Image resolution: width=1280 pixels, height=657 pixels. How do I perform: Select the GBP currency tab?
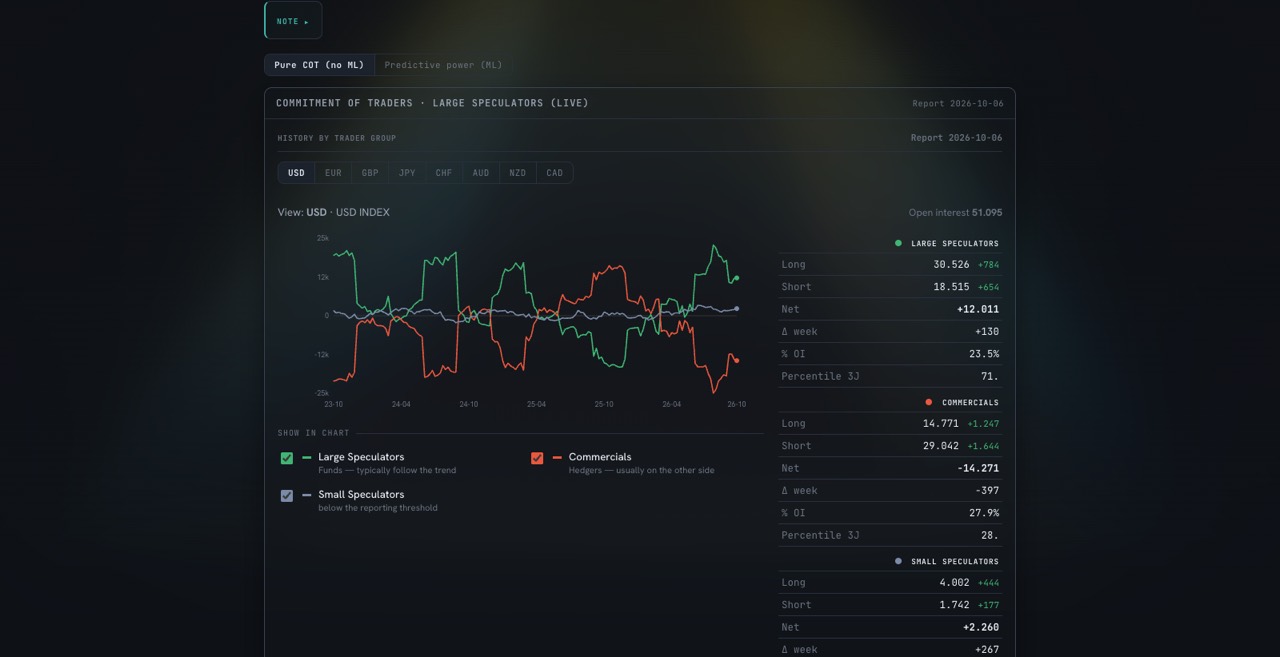(370, 173)
